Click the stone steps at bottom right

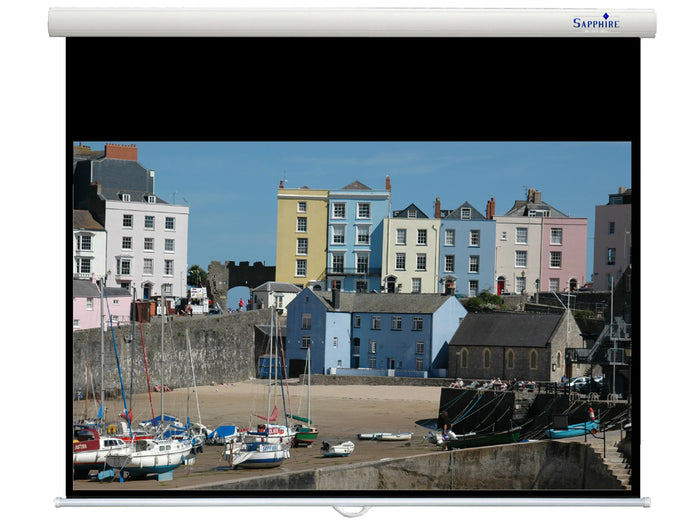pos(615,464)
